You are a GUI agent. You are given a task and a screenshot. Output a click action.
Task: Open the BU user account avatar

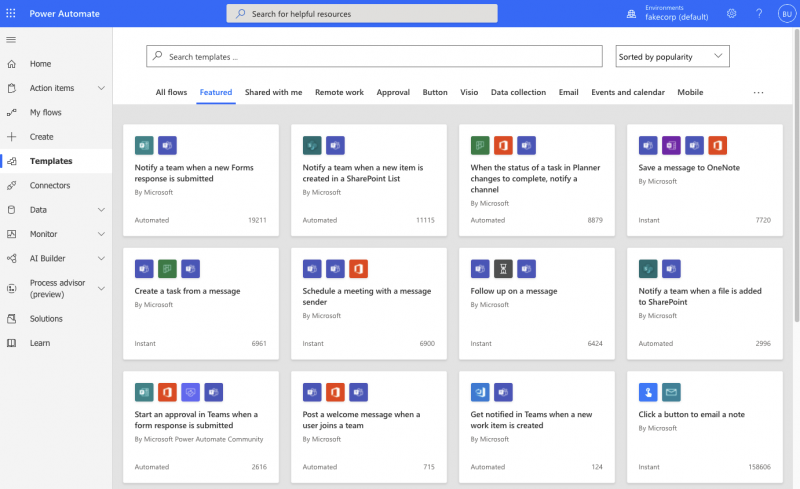point(785,13)
